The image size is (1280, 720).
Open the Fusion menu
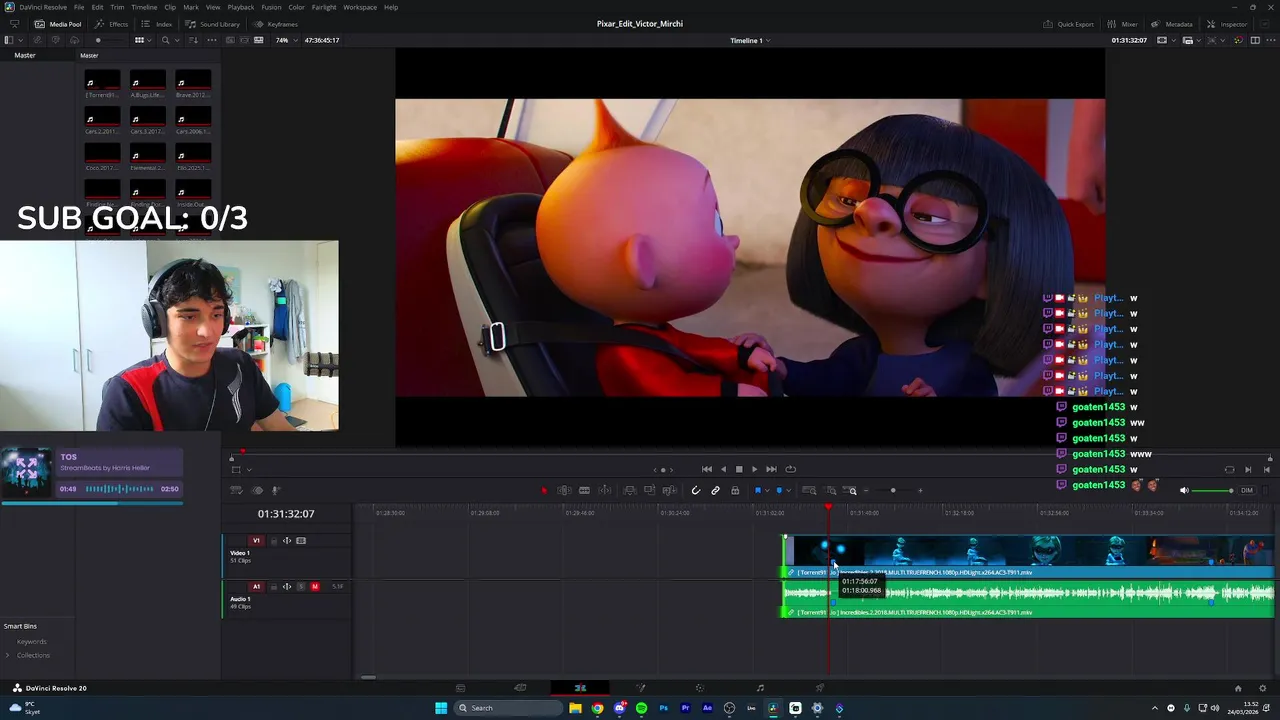[x=271, y=7]
